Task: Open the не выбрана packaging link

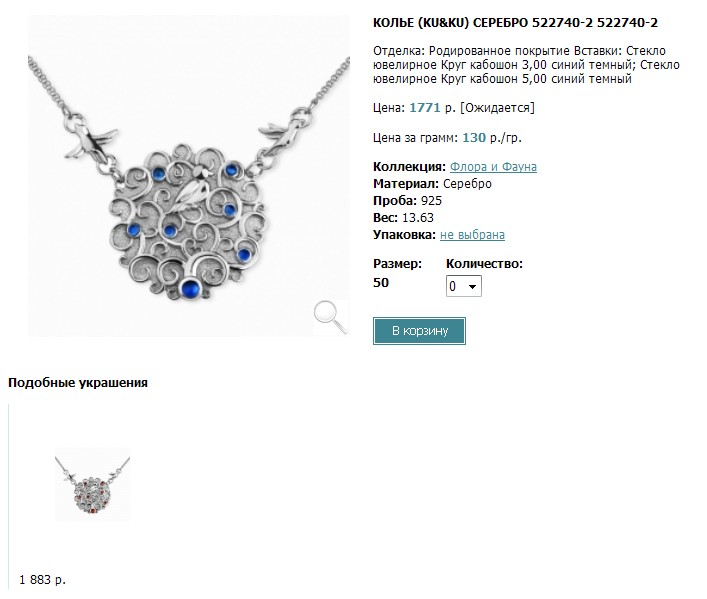Action: coord(472,235)
